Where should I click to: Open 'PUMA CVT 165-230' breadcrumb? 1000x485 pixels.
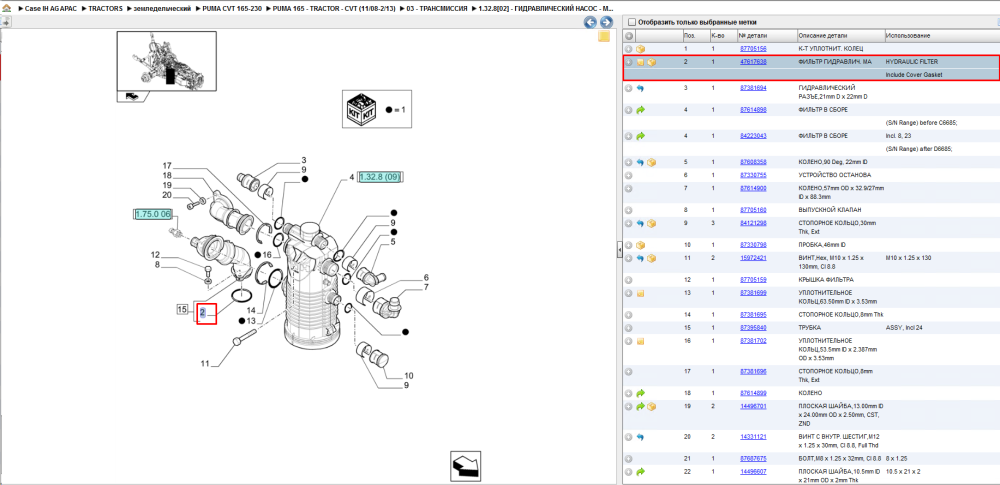(232, 10)
